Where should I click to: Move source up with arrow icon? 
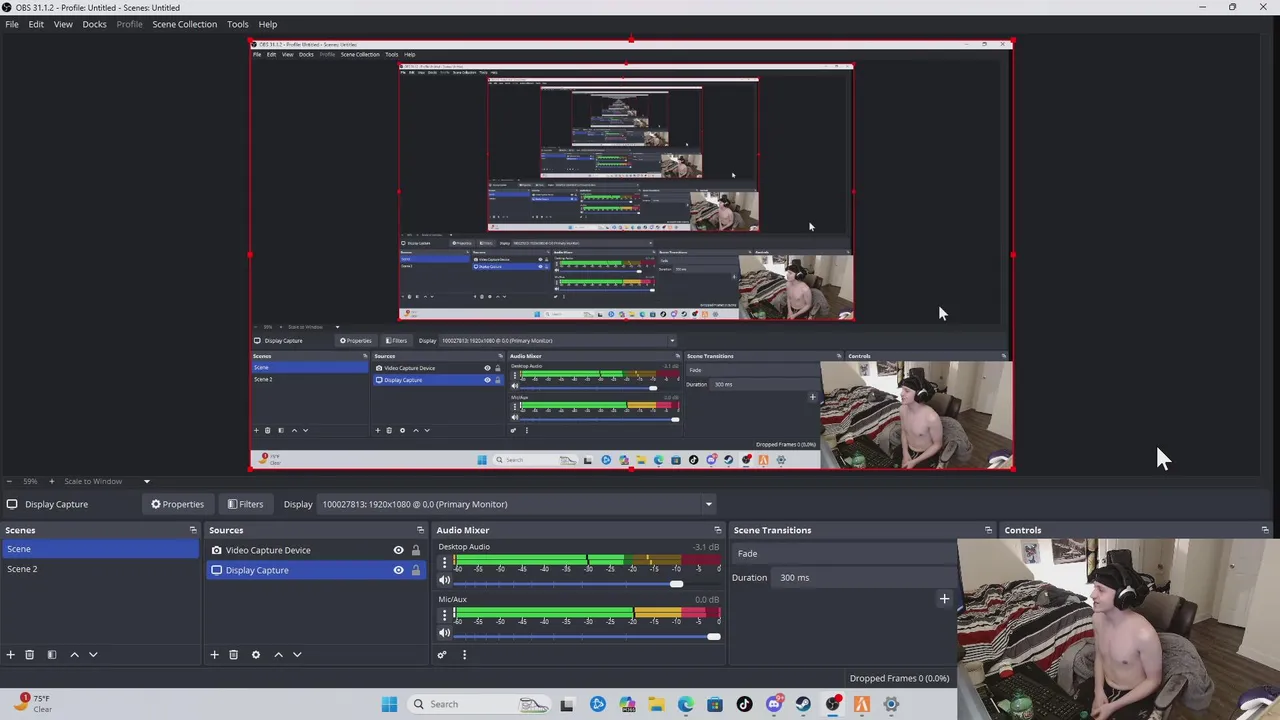coord(278,654)
